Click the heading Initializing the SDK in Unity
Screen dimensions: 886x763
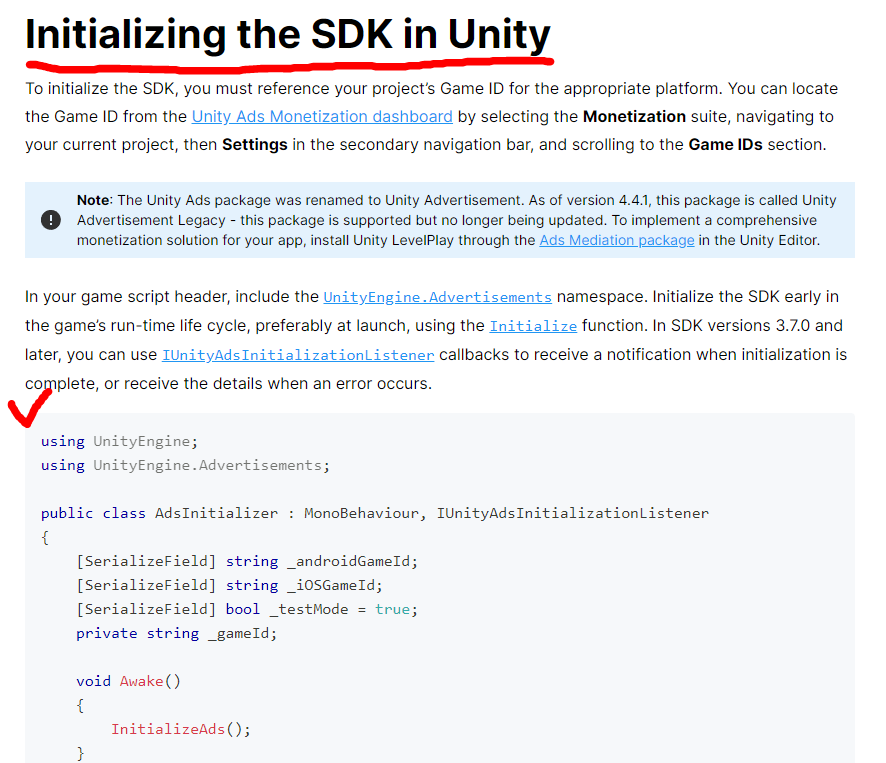click(288, 34)
